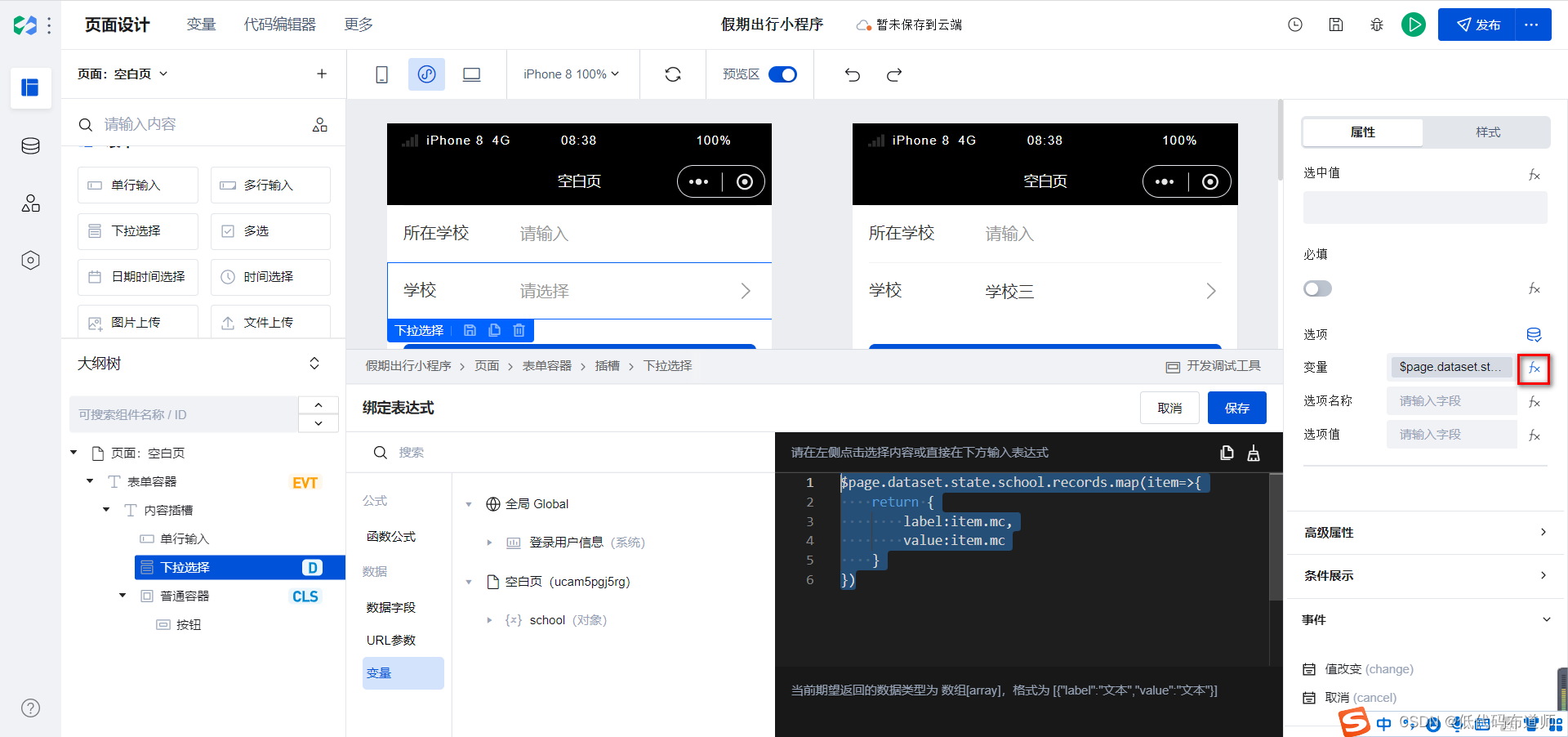Viewport: 1568px width, 737px height.
Task: Add the 单行输入 component
Action: [x=138, y=185]
